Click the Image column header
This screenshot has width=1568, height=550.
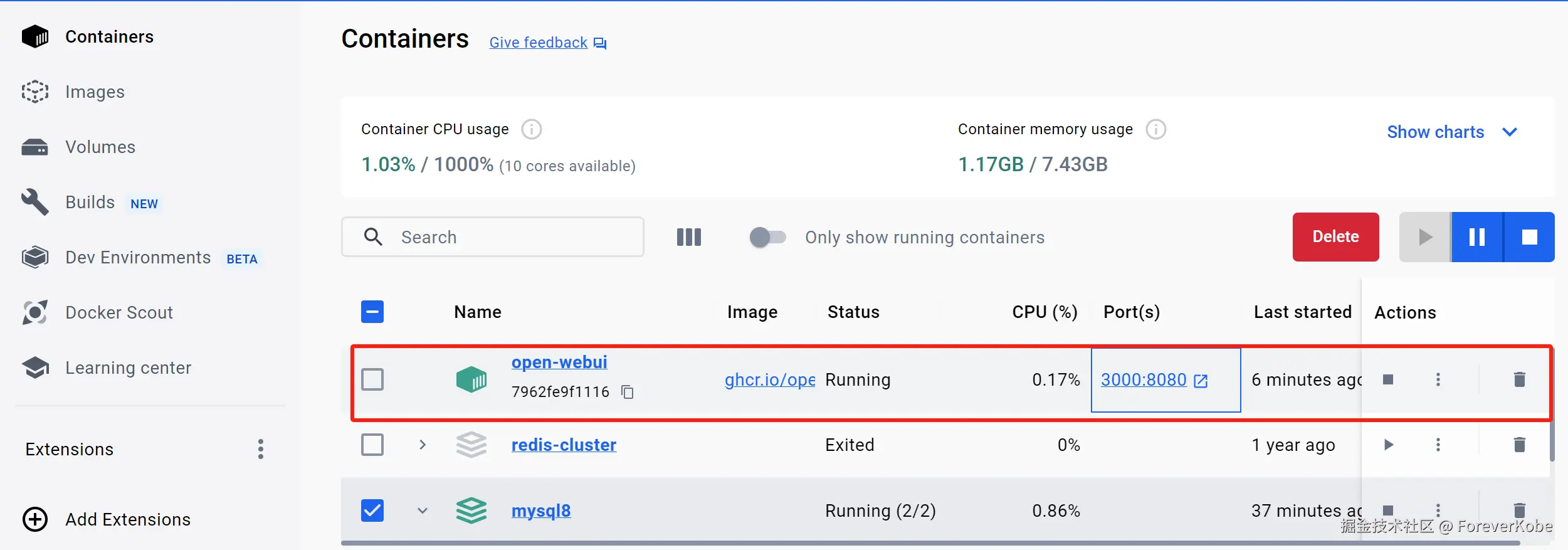tap(752, 312)
